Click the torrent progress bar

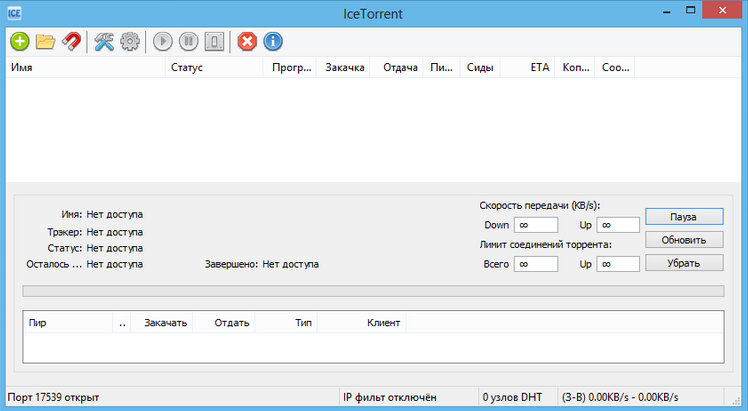(373, 291)
